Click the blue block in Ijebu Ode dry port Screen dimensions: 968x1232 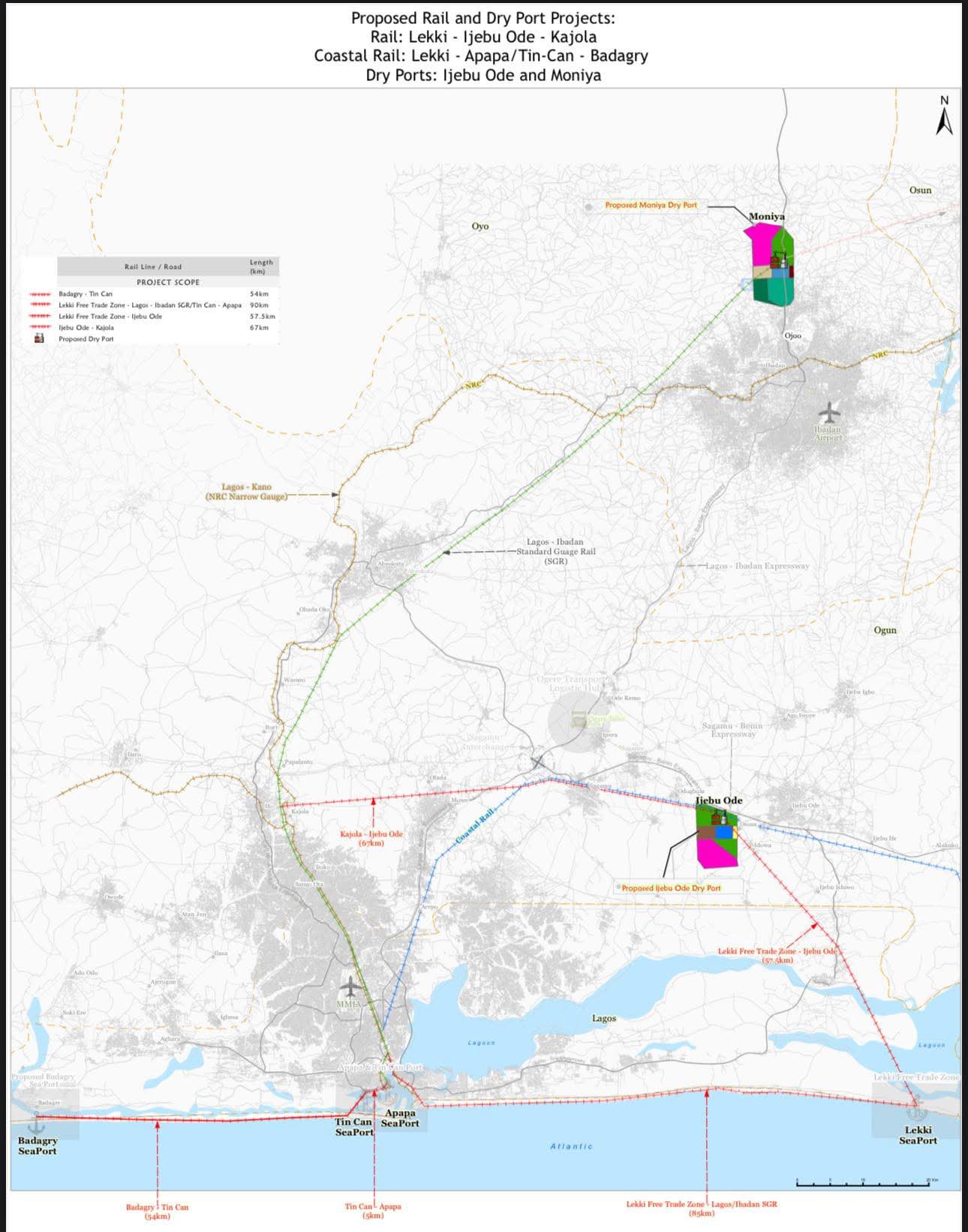coord(723,833)
